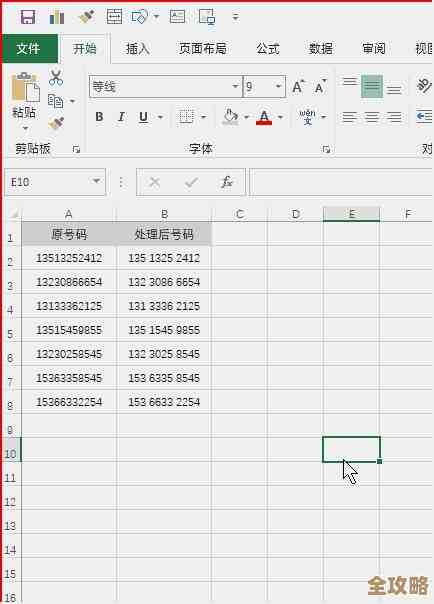434x604 pixels.
Task: Click the text orientation icon
Action: [424, 86]
